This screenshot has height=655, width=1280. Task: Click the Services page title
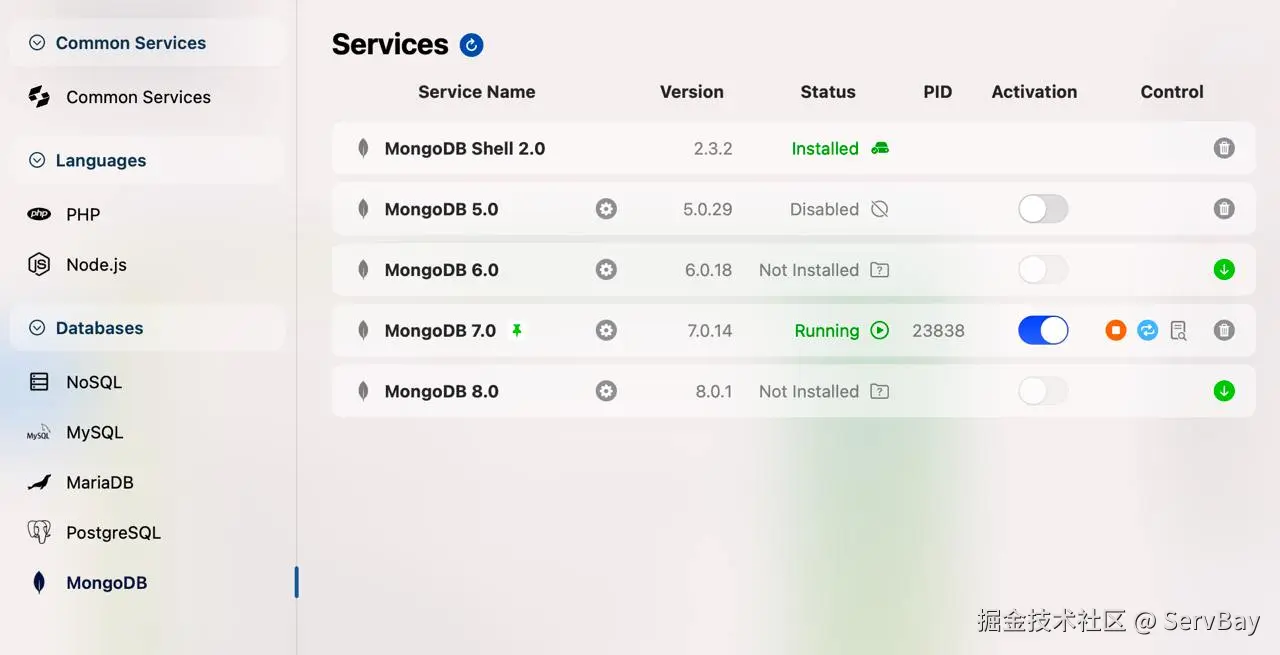tap(390, 44)
